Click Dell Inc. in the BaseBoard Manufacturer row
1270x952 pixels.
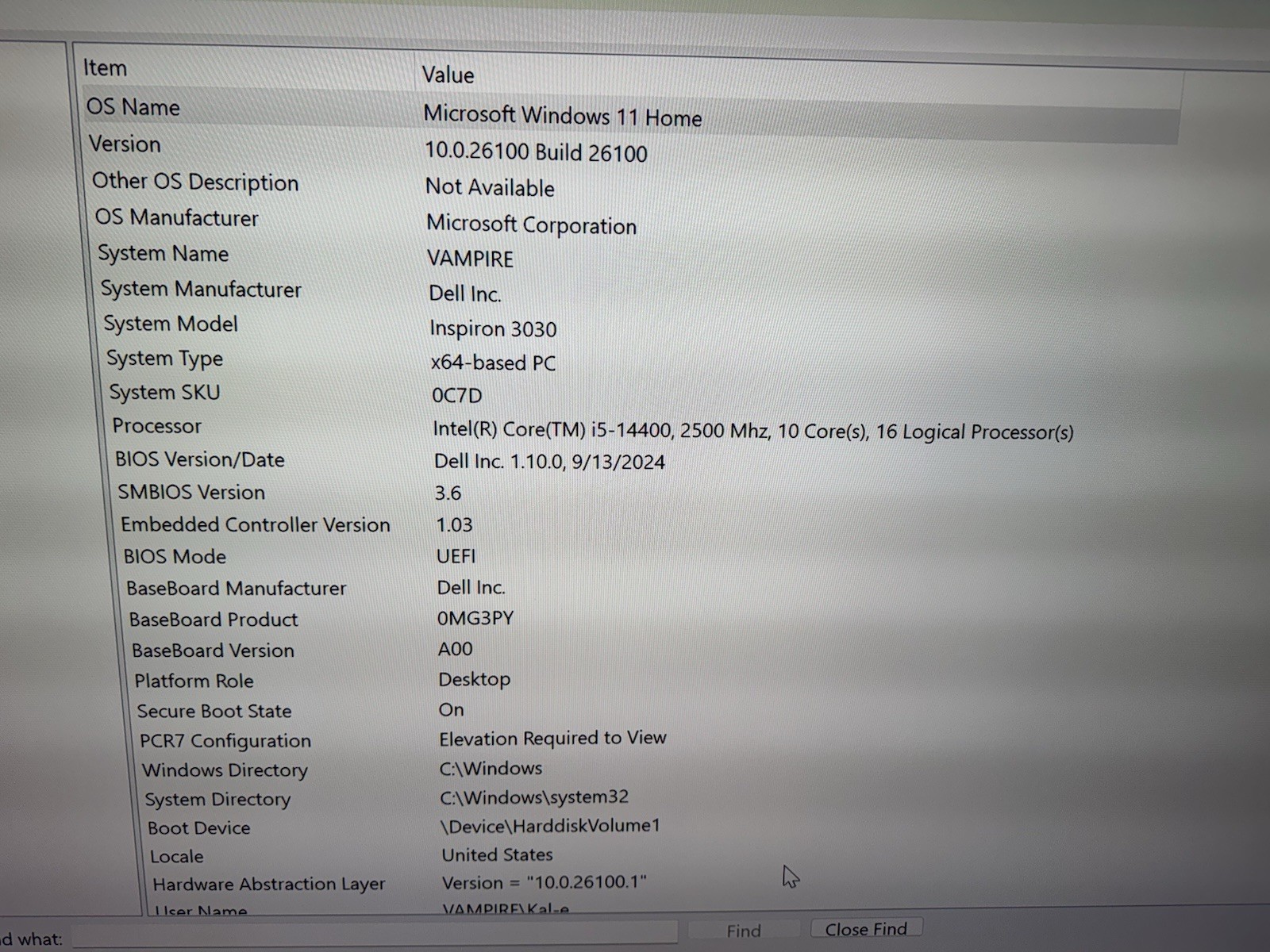pos(471,588)
